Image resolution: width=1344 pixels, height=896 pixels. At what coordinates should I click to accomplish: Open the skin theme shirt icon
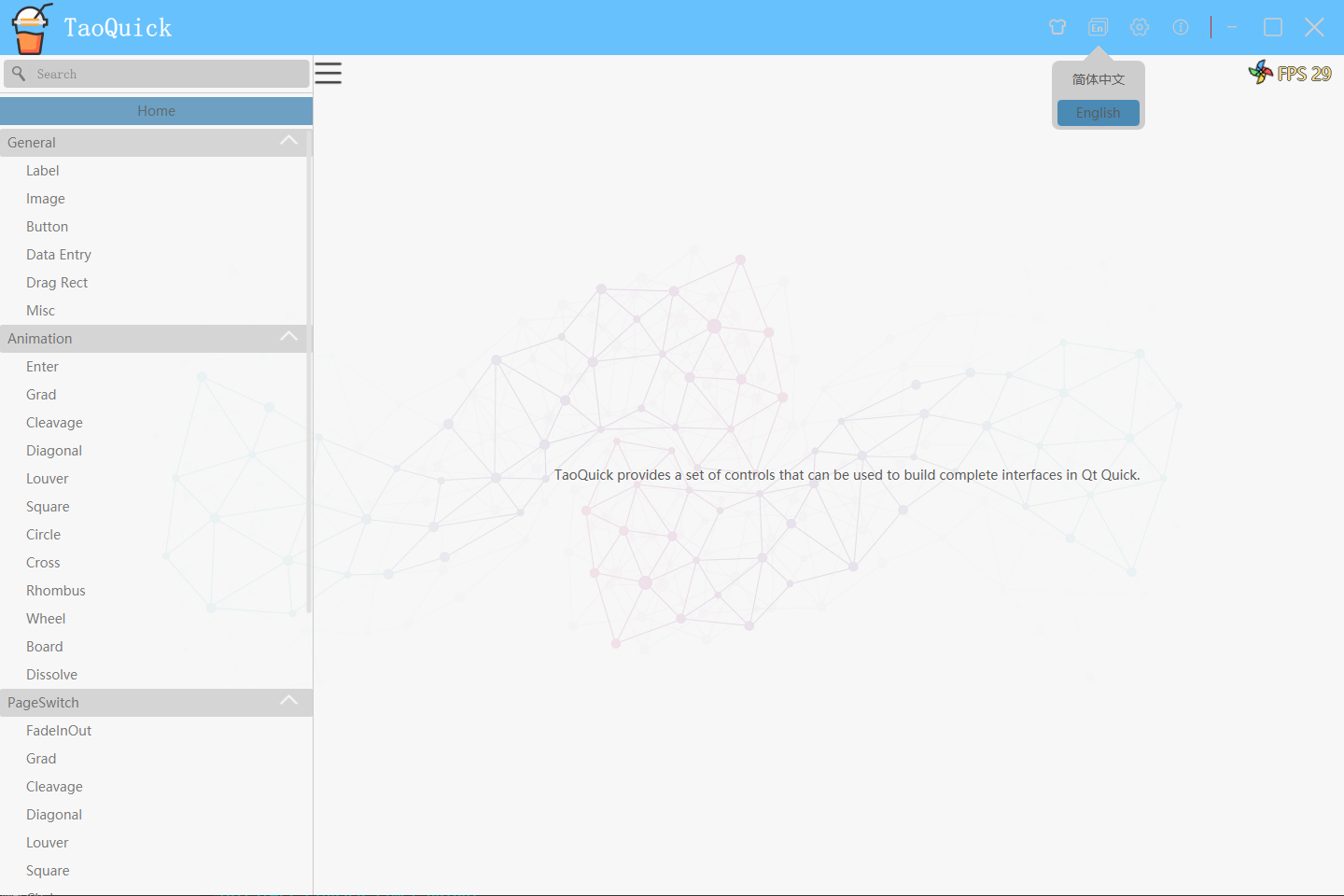tap(1057, 27)
